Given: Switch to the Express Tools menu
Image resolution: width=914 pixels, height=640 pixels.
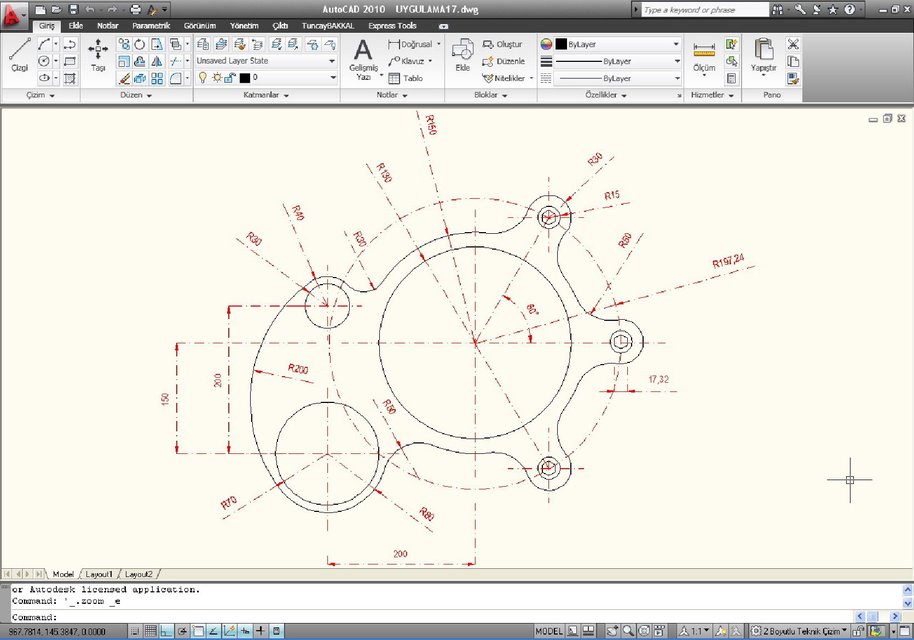Looking at the screenshot, I should 391,25.
